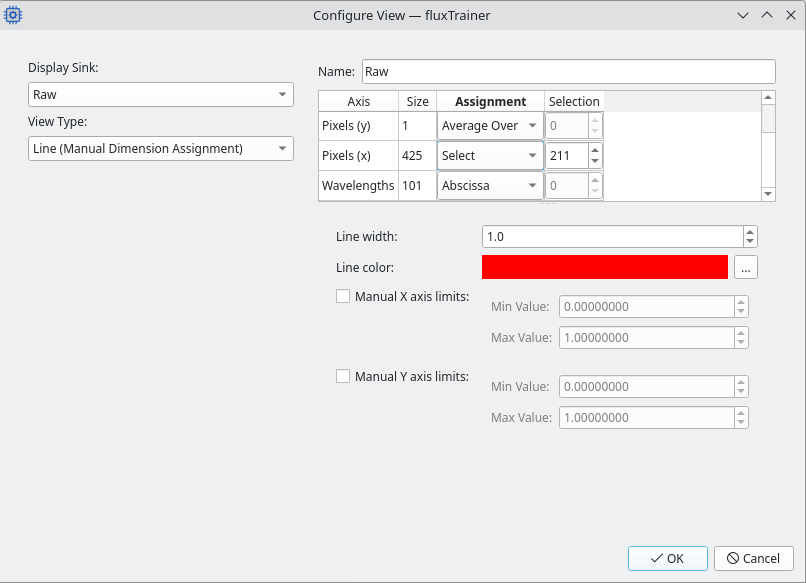
Task: Enable Manual X axis limits checkbox
Action: [343, 296]
